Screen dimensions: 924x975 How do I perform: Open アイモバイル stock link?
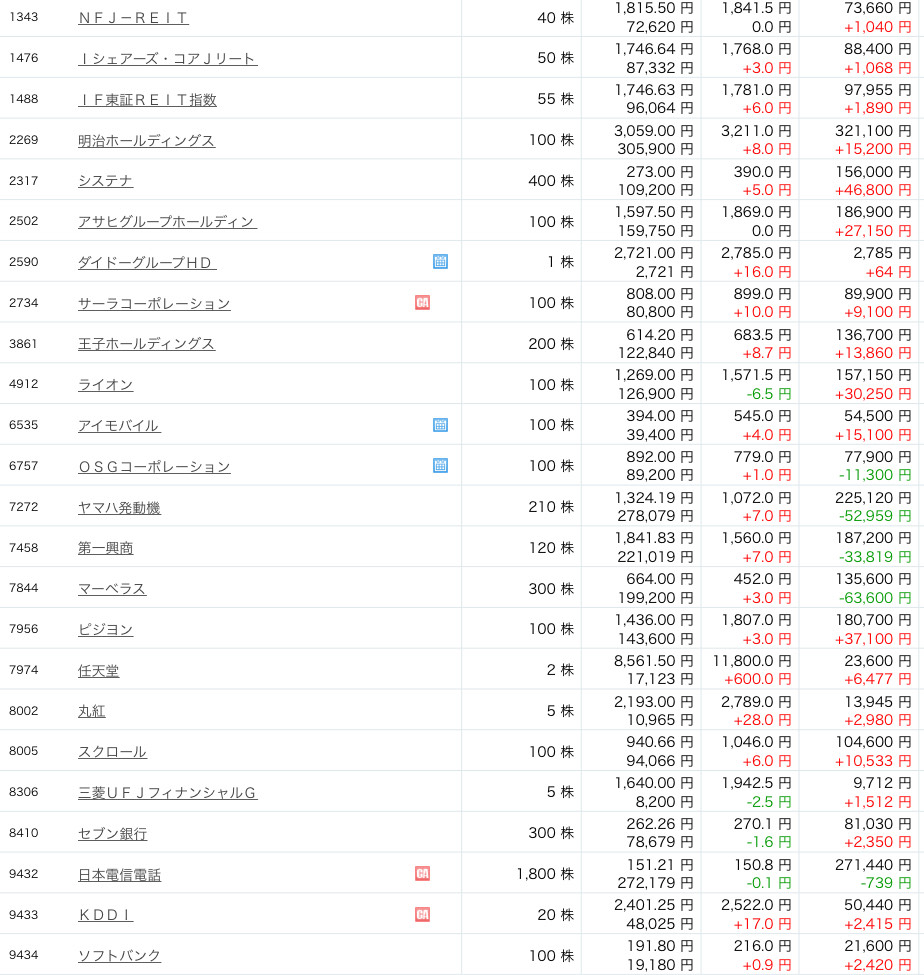coord(119,426)
